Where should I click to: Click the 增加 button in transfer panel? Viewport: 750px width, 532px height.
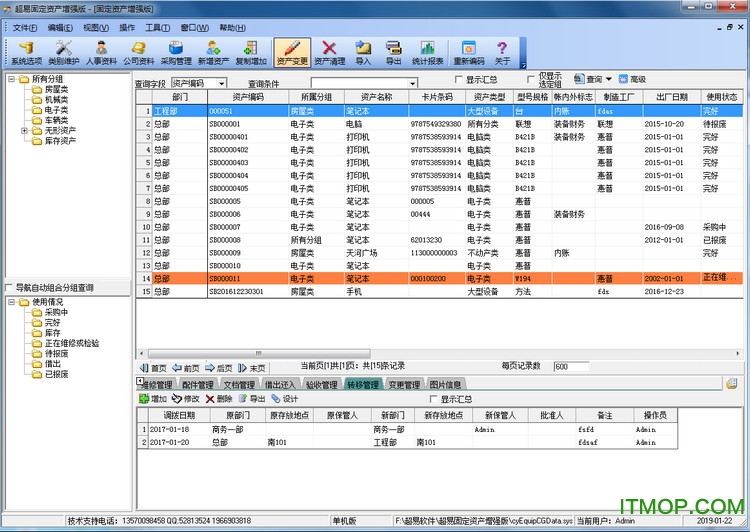(x=152, y=399)
